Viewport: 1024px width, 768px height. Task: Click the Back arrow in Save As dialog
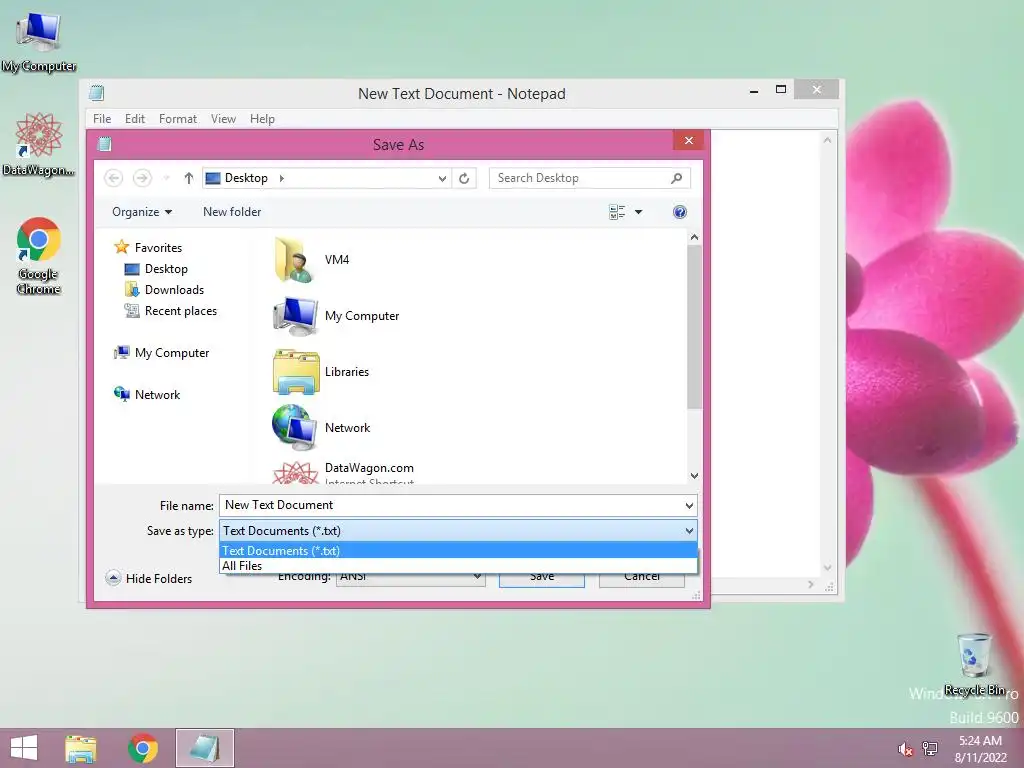pyautogui.click(x=114, y=178)
